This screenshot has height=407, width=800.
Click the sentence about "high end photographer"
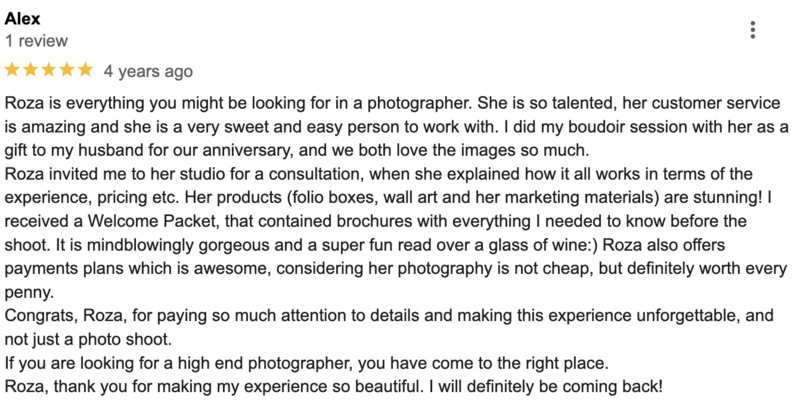coord(307,363)
